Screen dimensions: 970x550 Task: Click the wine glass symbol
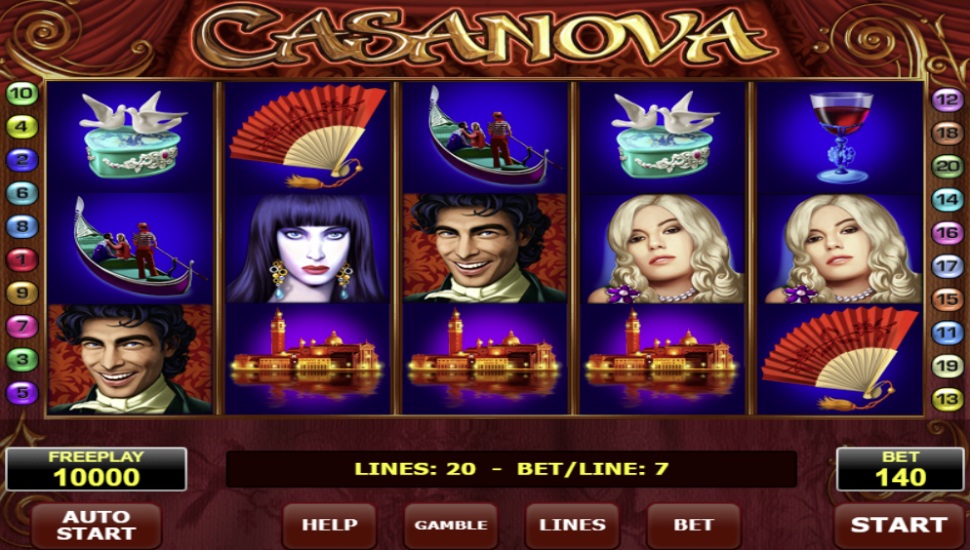click(840, 137)
